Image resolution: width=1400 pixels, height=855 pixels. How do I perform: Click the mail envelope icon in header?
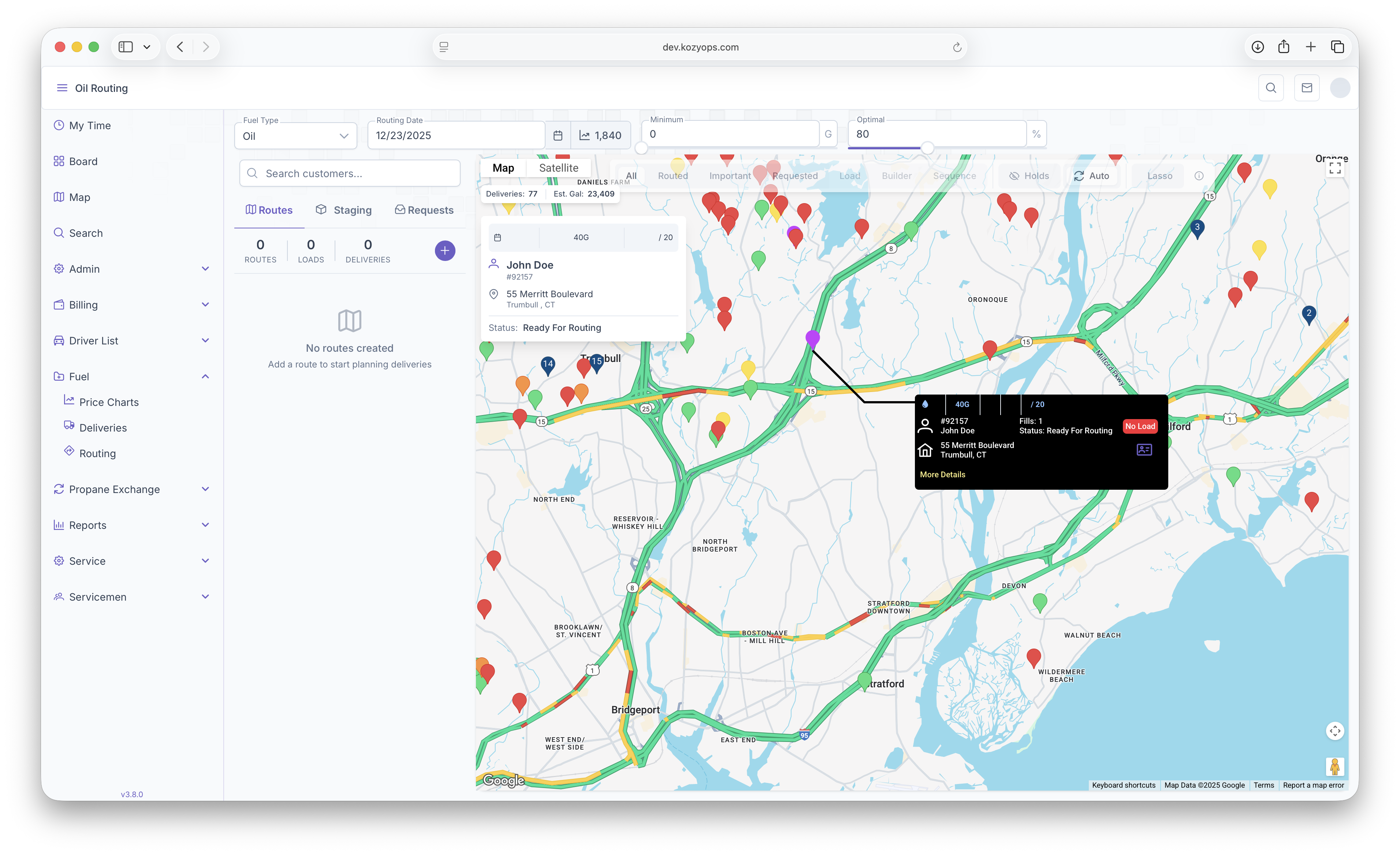click(x=1306, y=88)
